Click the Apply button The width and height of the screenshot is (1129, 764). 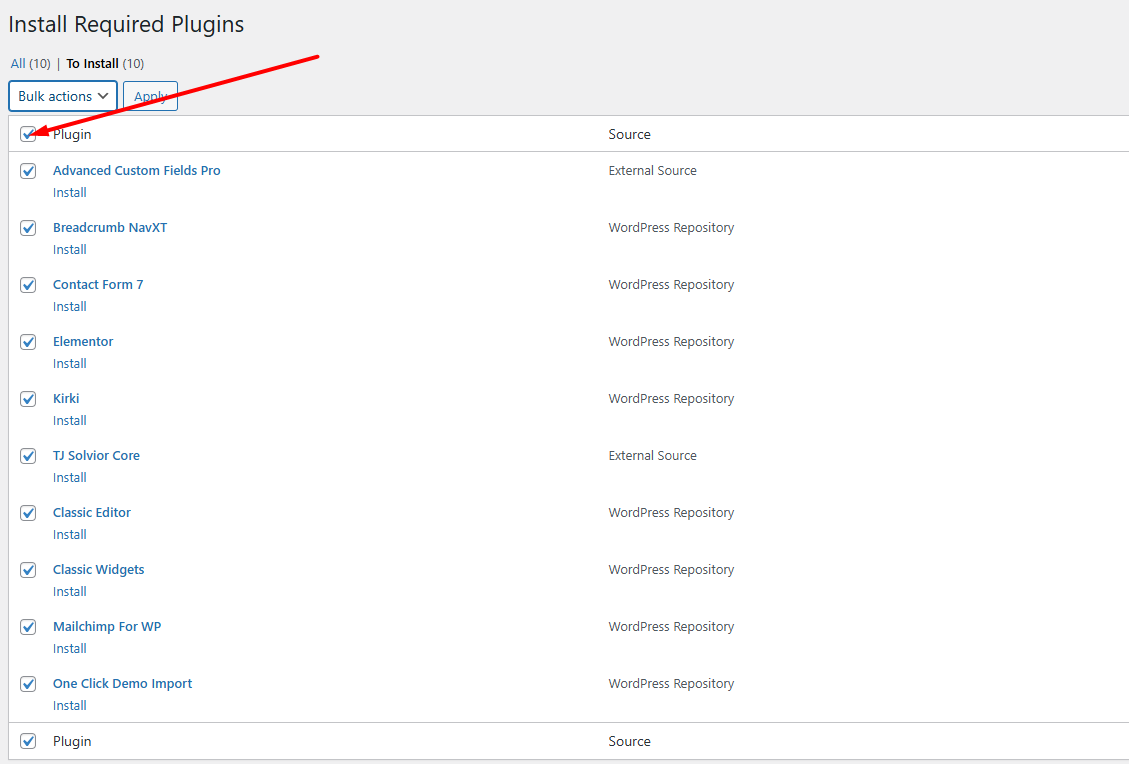tap(150, 96)
